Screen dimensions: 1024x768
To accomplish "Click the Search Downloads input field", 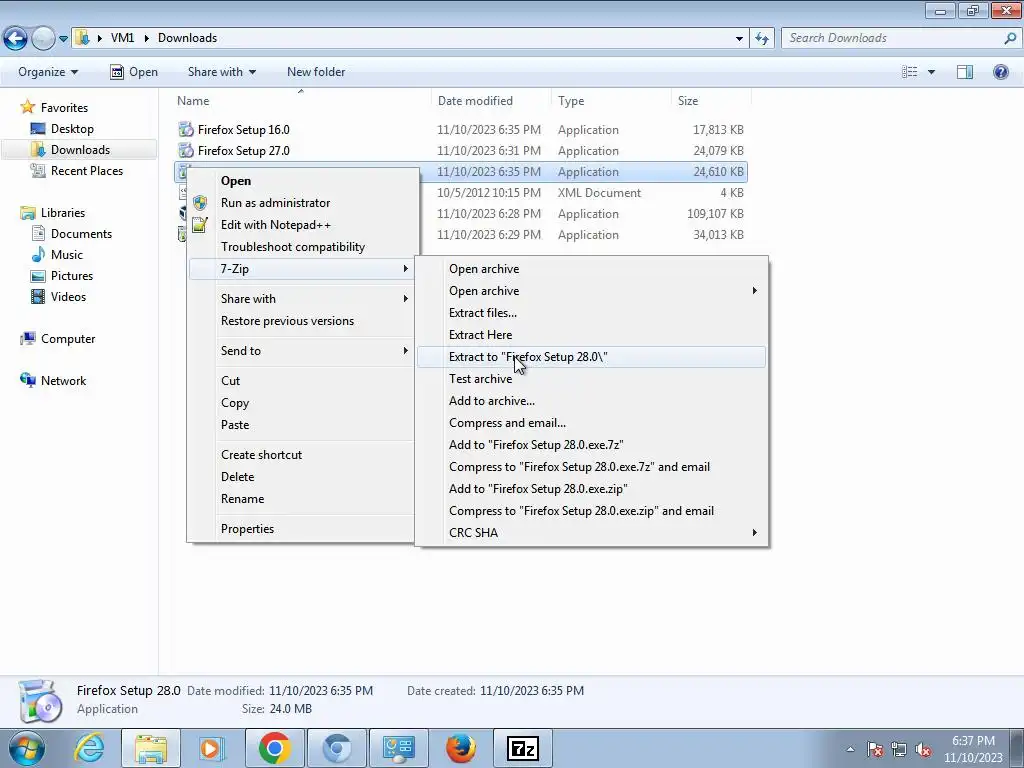I will 892,38.
